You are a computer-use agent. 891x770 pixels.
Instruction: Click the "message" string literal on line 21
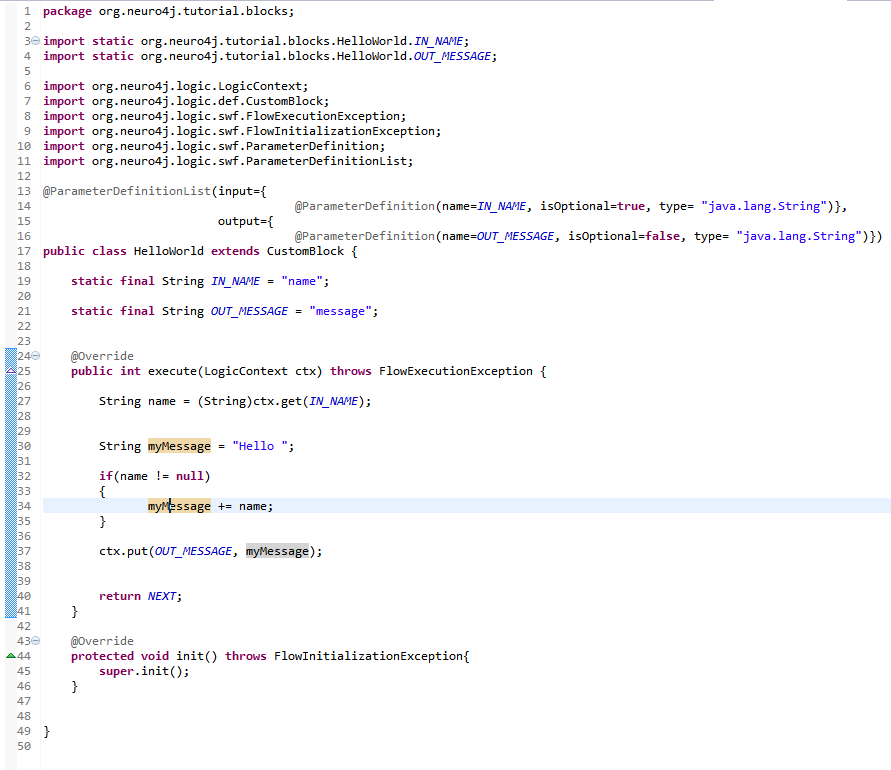point(341,311)
